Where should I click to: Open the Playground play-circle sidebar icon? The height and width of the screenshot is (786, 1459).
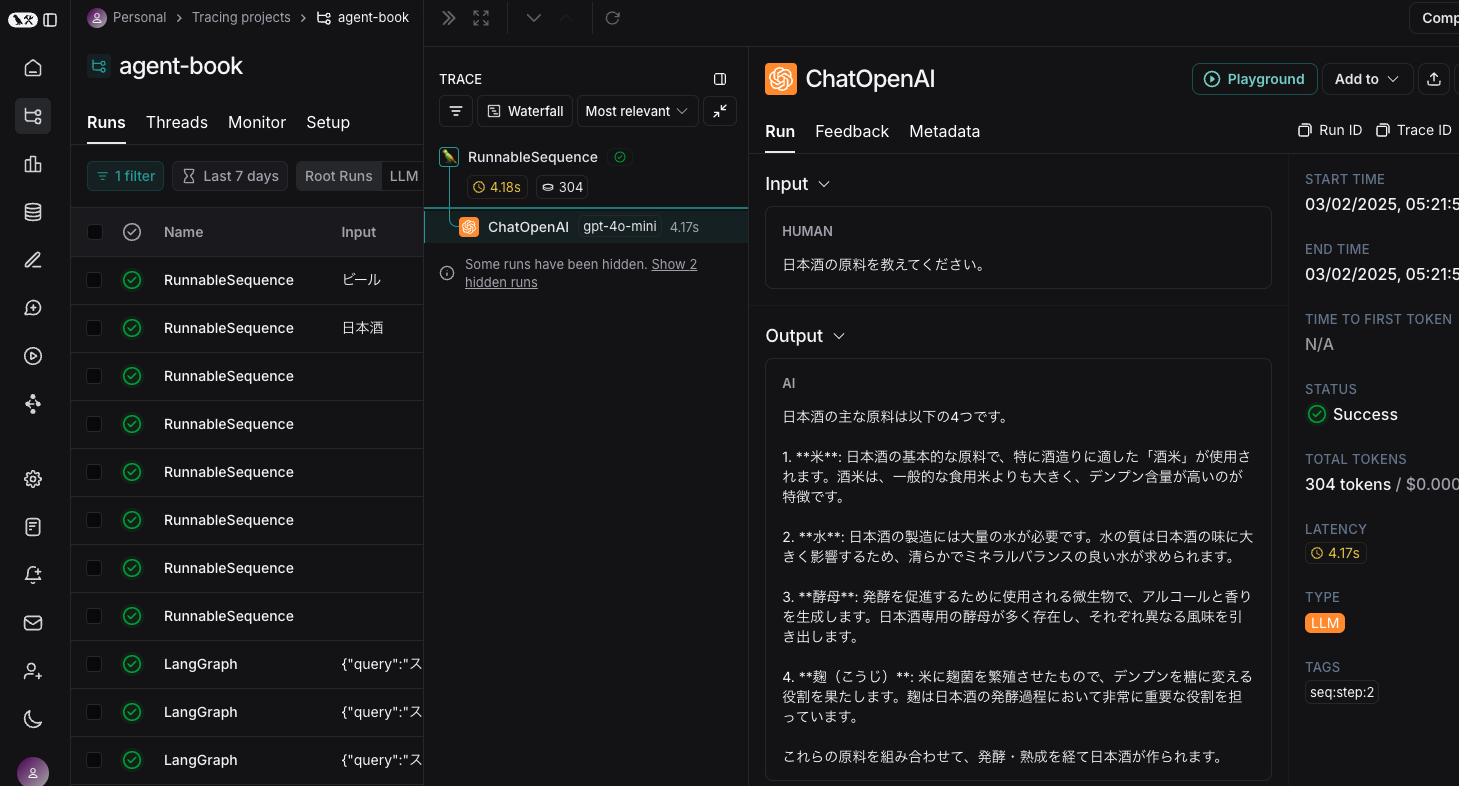[x=33, y=356]
